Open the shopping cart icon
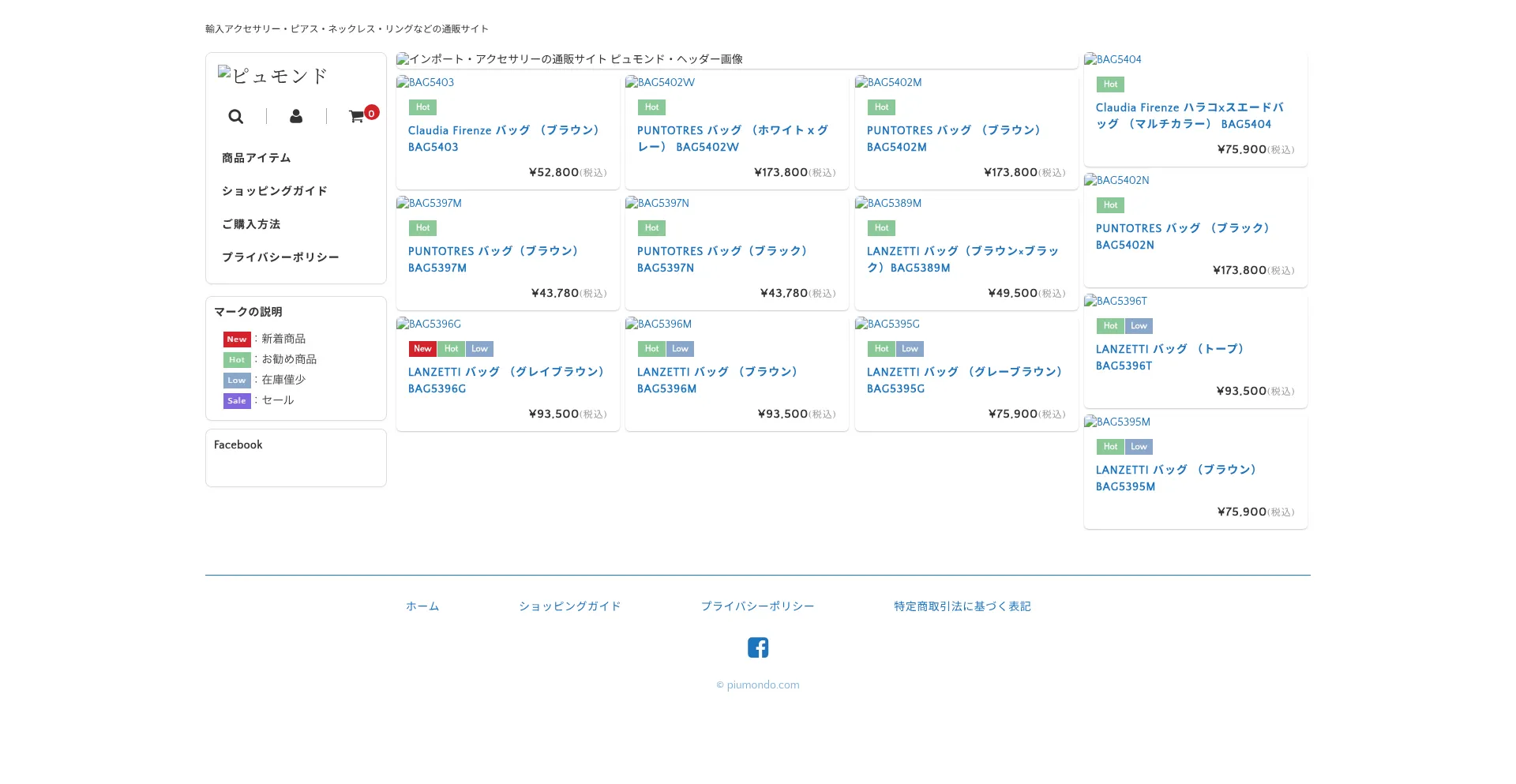 (356, 117)
